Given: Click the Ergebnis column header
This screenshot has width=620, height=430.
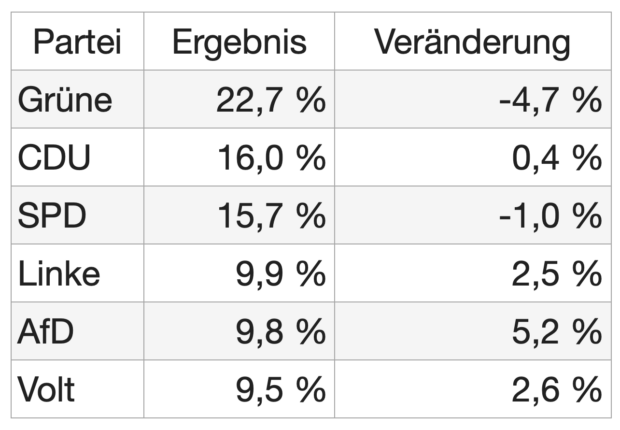Looking at the screenshot, I should coord(239,42).
